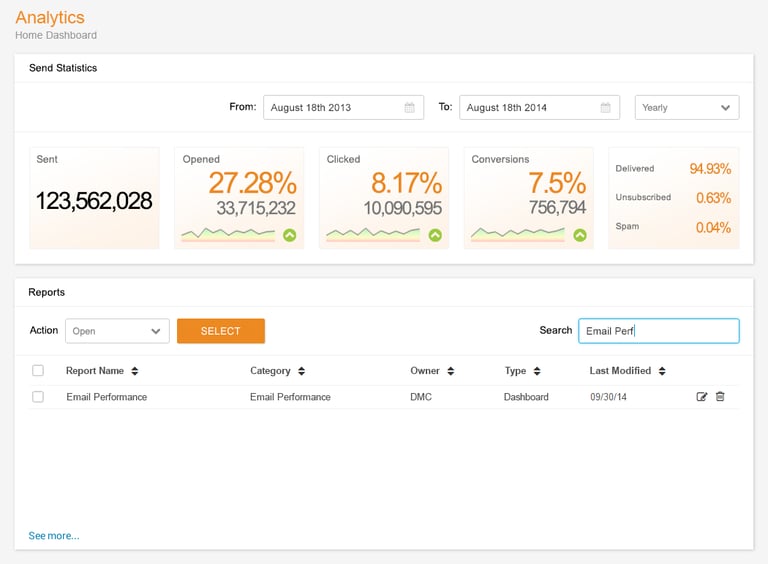Screen dimensions: 768x564
Task: Click the Category column header
Action: (x=270, y=371)
